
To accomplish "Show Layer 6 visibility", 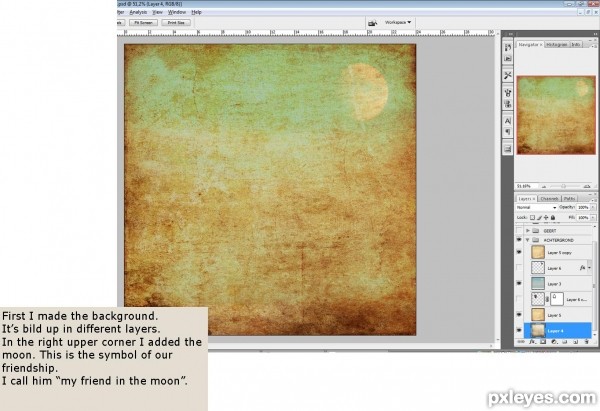I will [x=519, y=268].
